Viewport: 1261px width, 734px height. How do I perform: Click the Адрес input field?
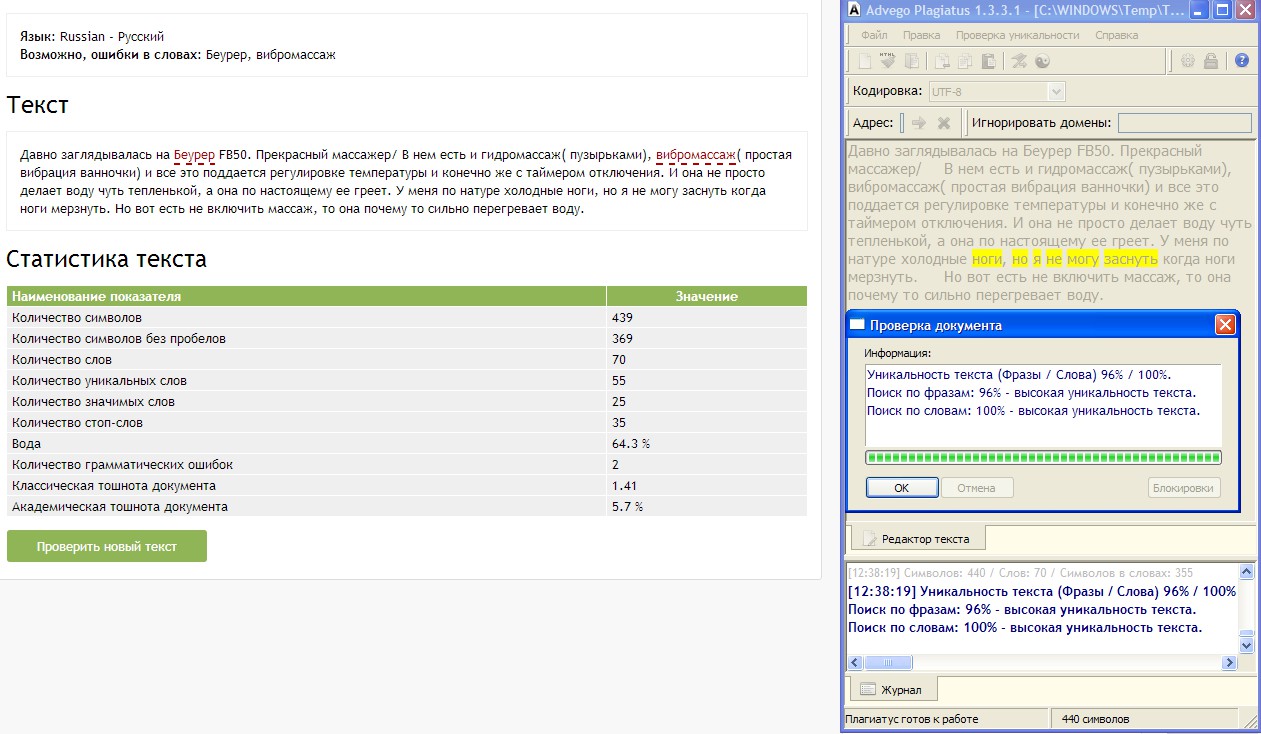click(903, 123)
